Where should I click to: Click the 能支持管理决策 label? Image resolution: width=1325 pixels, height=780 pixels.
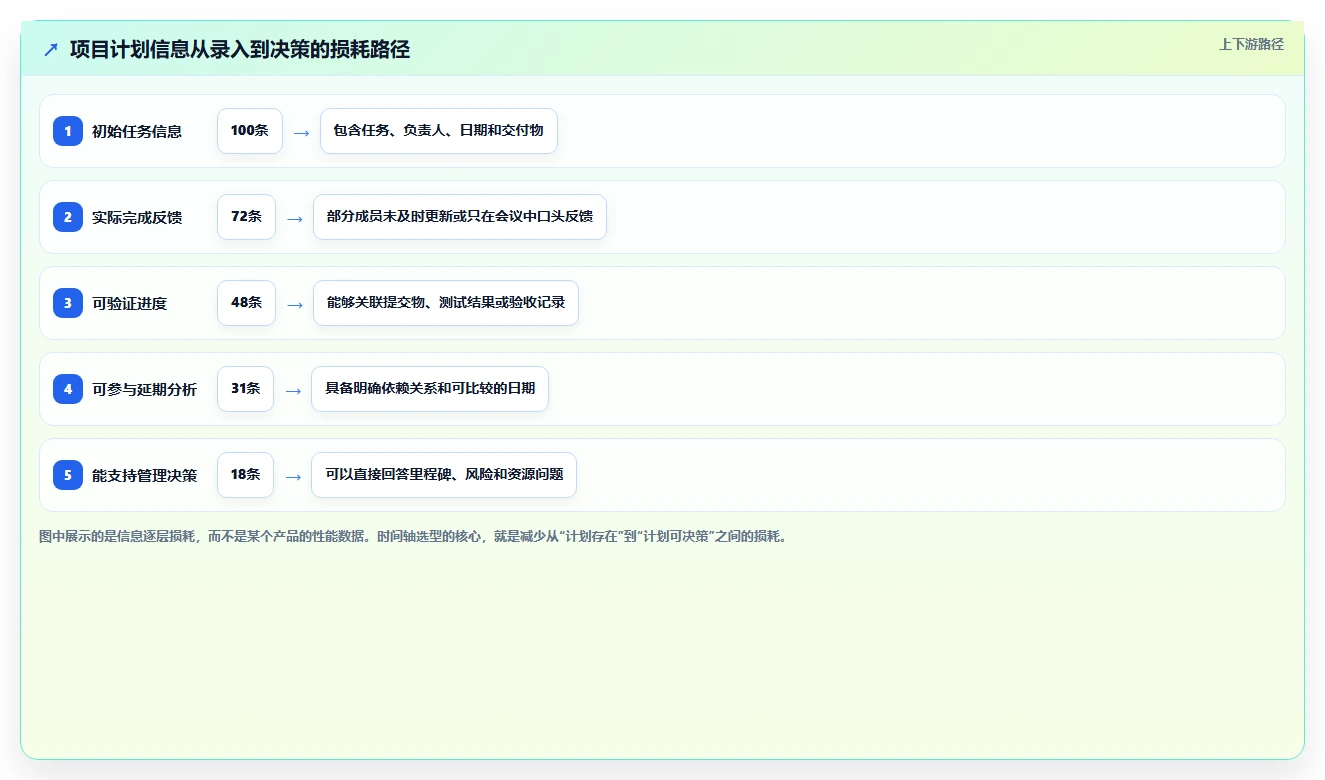point(145,475)
